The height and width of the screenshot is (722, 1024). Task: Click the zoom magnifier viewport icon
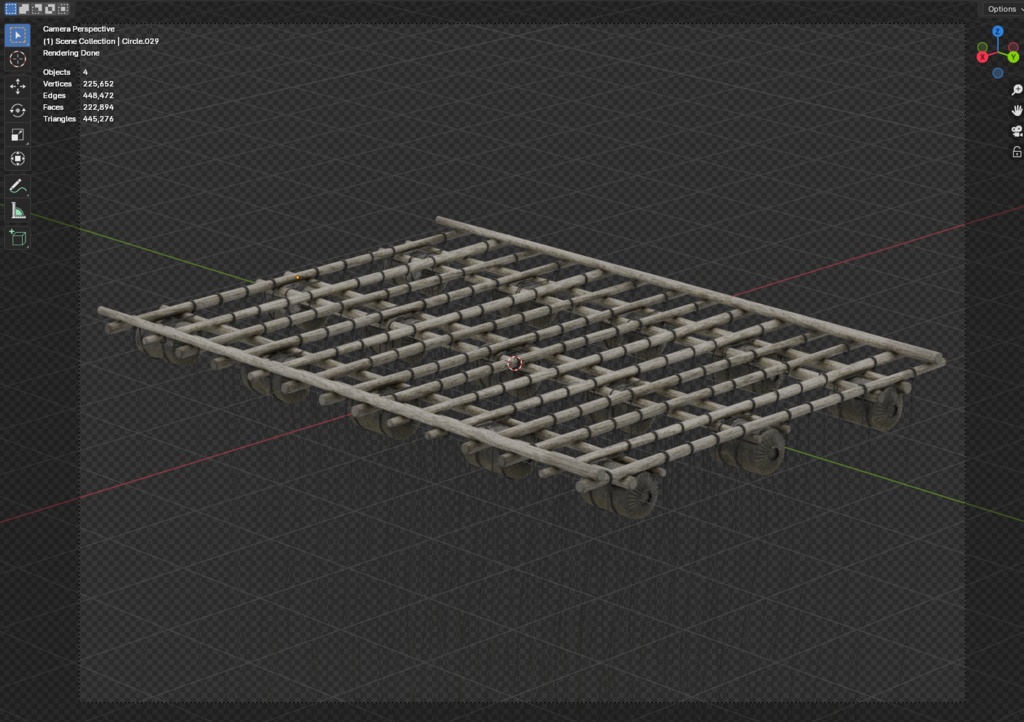tap(1016, 90)
